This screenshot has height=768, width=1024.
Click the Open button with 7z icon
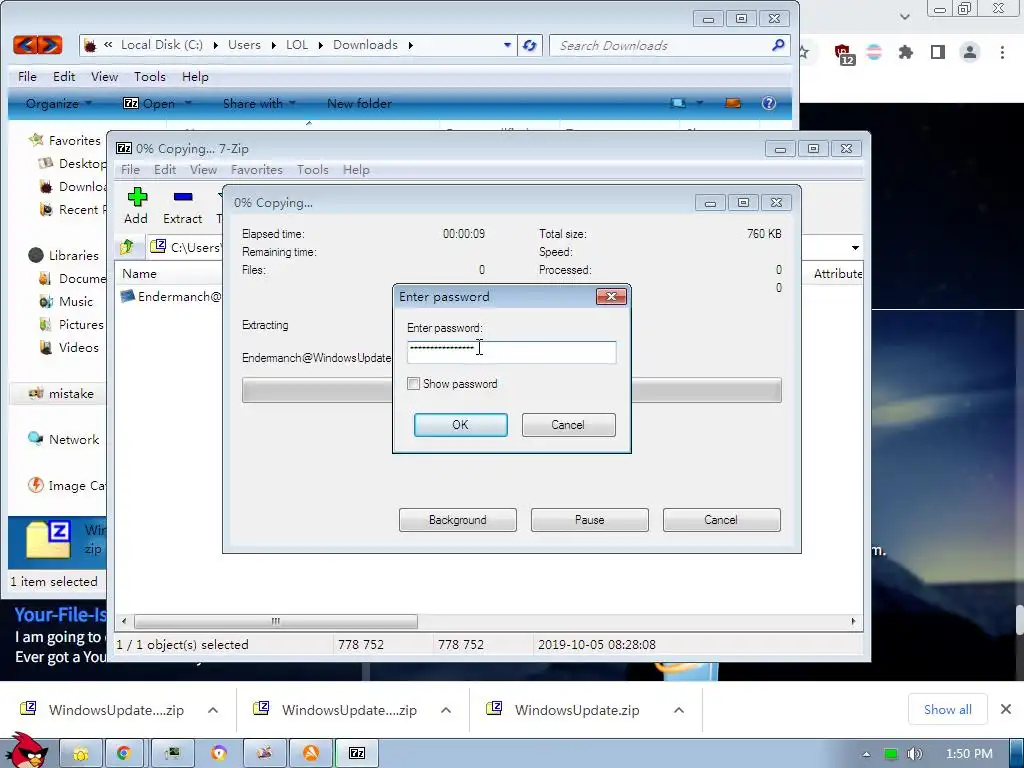coord(150,103)
